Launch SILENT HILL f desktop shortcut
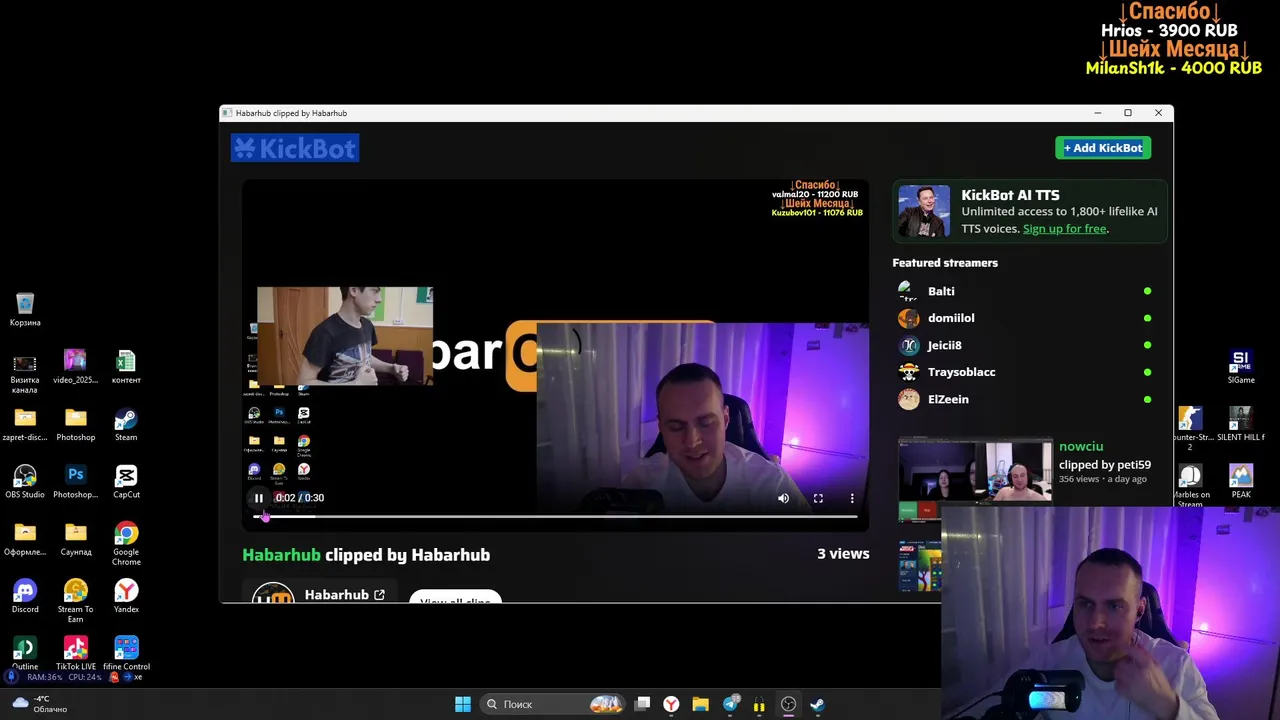This screenshot has width=1280, height=720. [x=1241, y=424]
